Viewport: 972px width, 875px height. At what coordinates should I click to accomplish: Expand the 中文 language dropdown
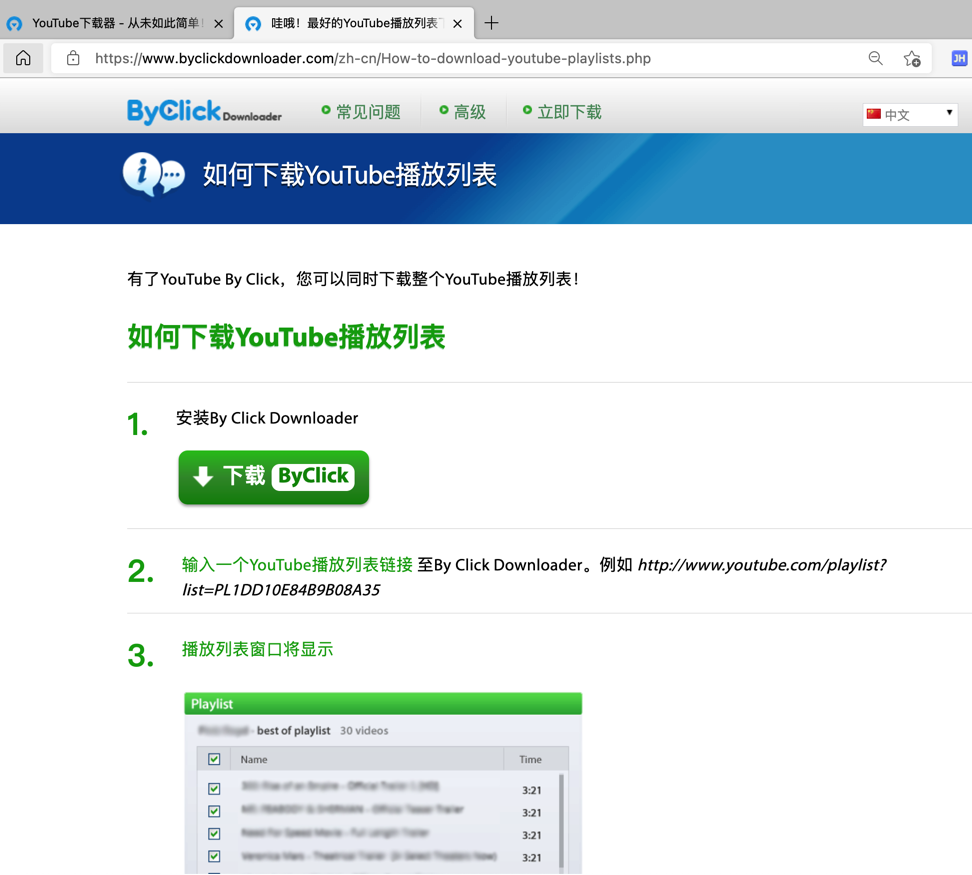pos(909,115)
